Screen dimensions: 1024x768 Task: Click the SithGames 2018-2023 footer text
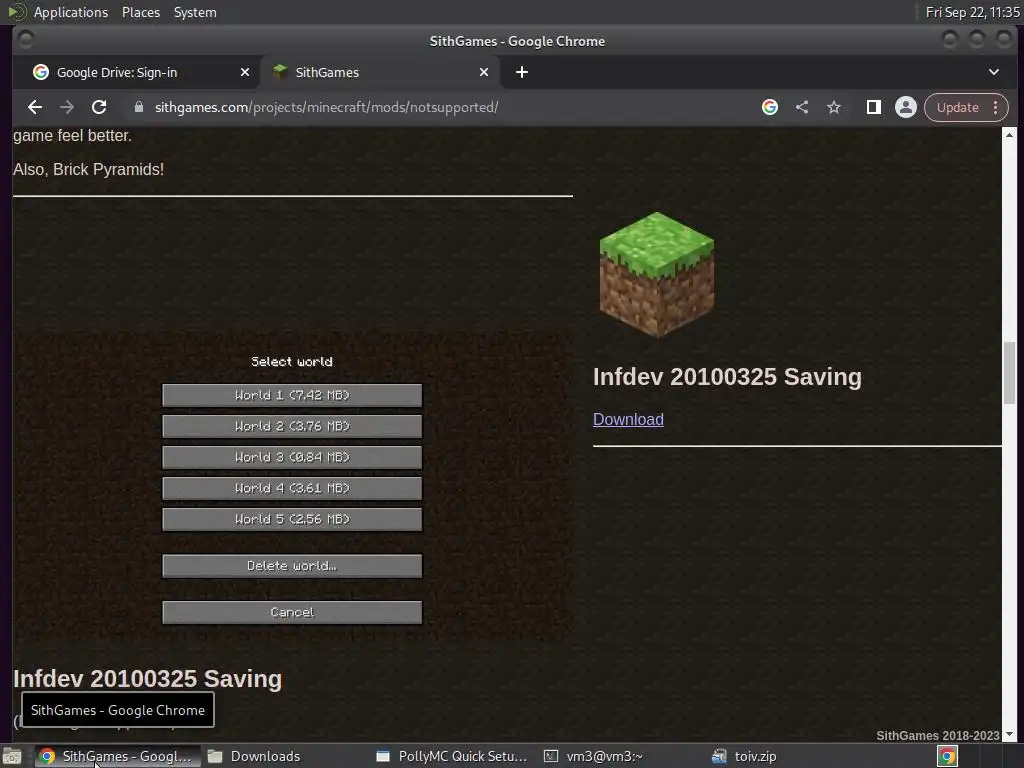[x=938, y=735]
